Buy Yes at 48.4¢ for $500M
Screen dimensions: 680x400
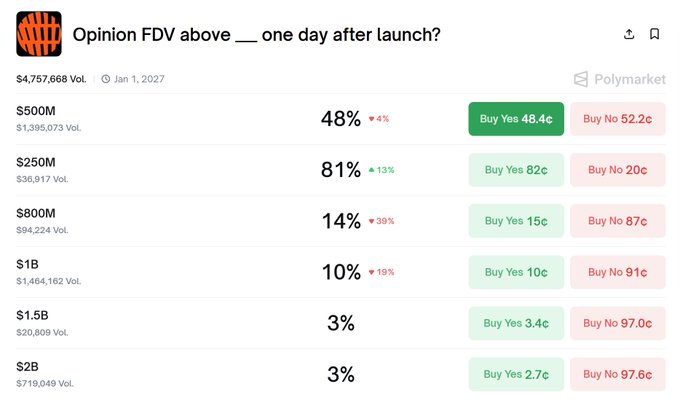[x=516, y=119]
